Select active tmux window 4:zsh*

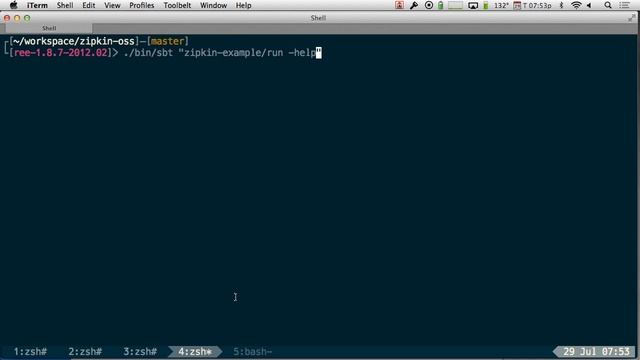(195, 351)
